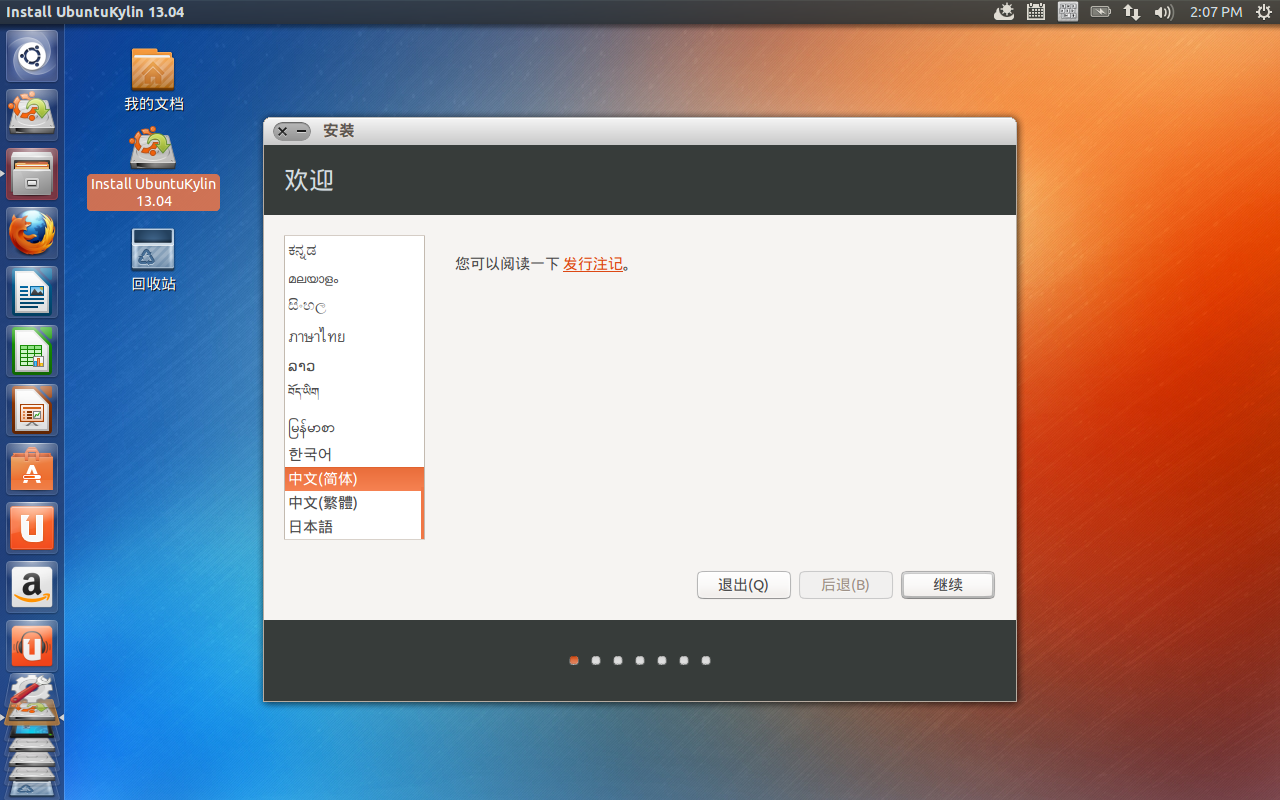Open Ubuntu One from the dock
The width and height of the screenshot is (1280, 800).
coord(32,528)
